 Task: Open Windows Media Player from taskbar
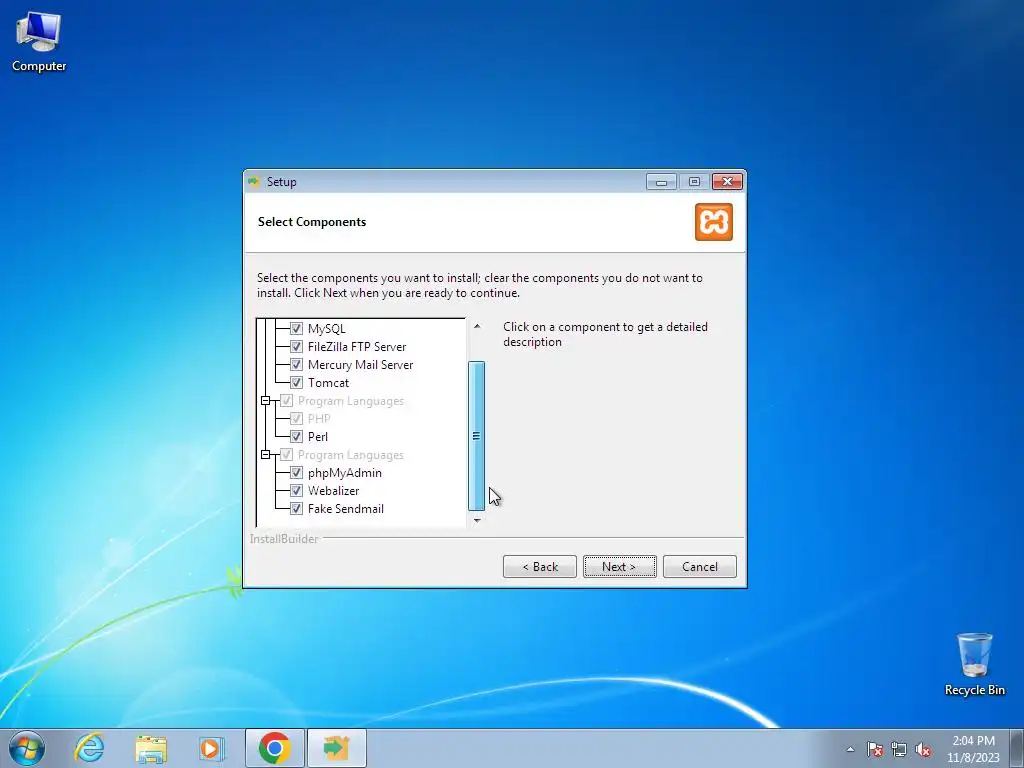[x=211, y=748]
